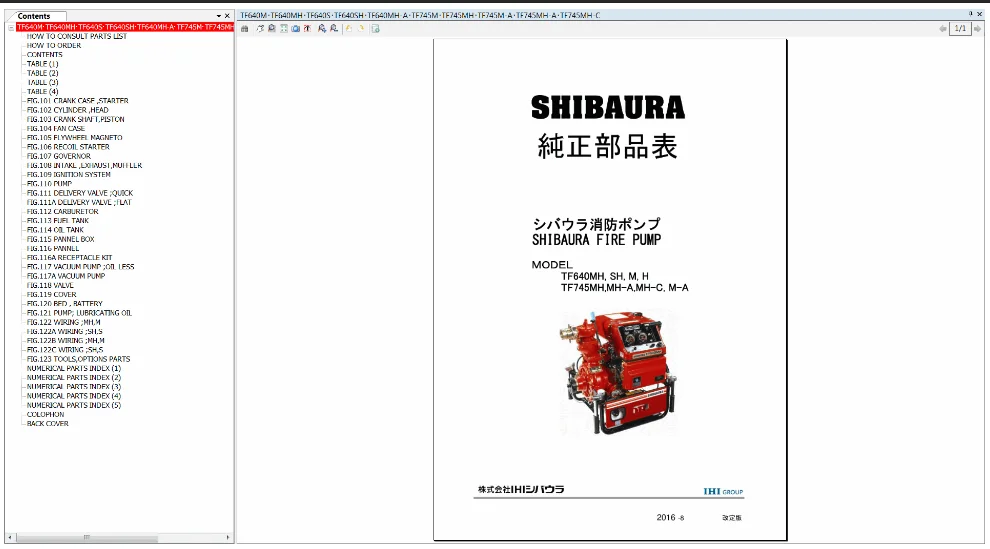The image size is (990, 549).
Task: Open FIG.104 FAN CASE
Action: tap(56, 129)
